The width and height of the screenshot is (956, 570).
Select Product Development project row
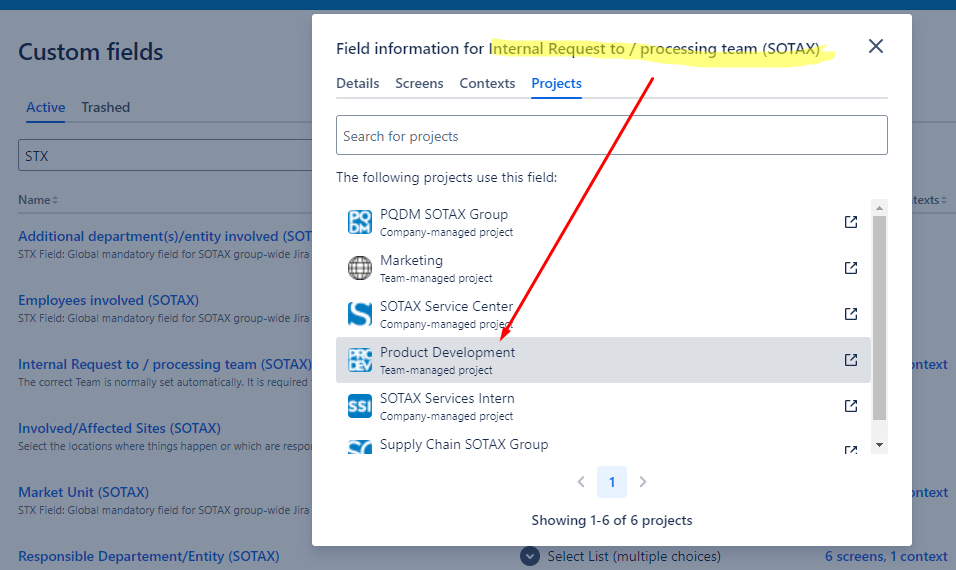[x=603, y=360]
